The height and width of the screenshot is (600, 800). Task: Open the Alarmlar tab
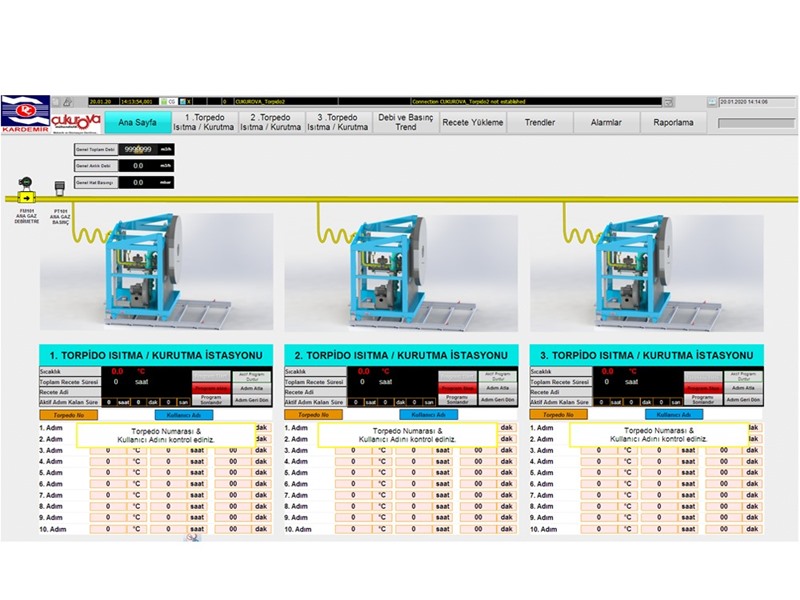click(606, 122)
